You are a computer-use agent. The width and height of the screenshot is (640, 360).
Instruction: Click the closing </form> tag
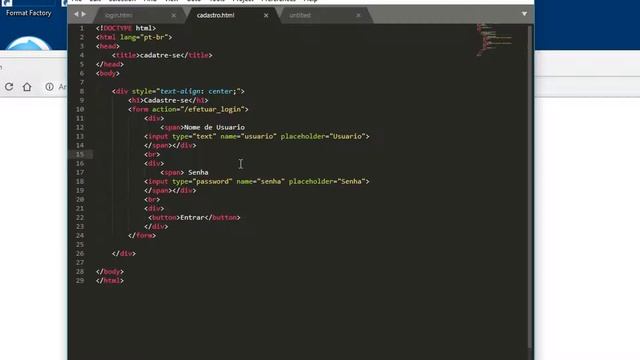[142, 236]
